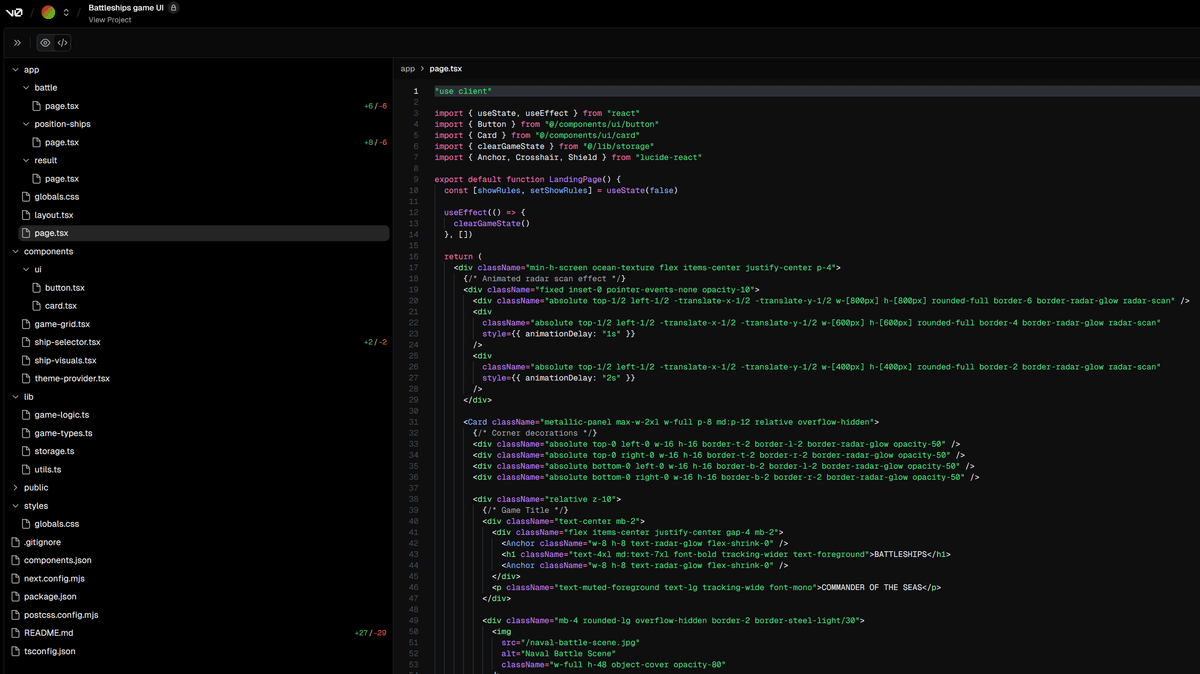This screenshot has height=674, width=1200.
Task: Click file icon next to game-grid.tsx
Action: 26,324
